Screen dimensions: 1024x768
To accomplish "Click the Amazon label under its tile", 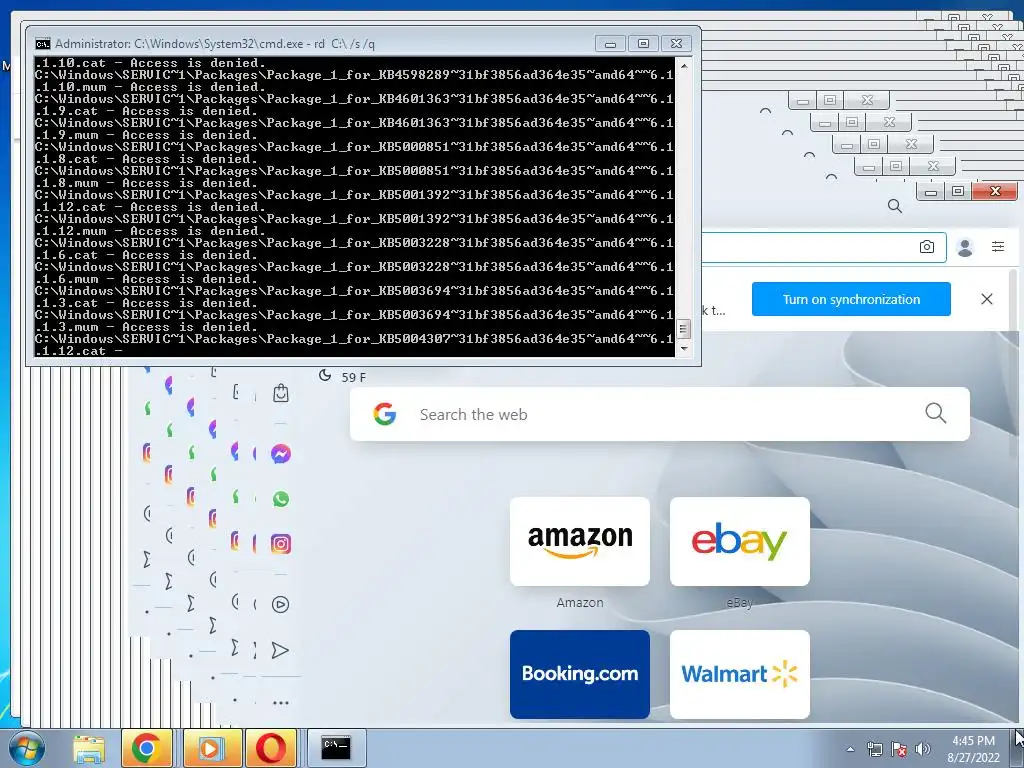I will click(x=580, y=603).
